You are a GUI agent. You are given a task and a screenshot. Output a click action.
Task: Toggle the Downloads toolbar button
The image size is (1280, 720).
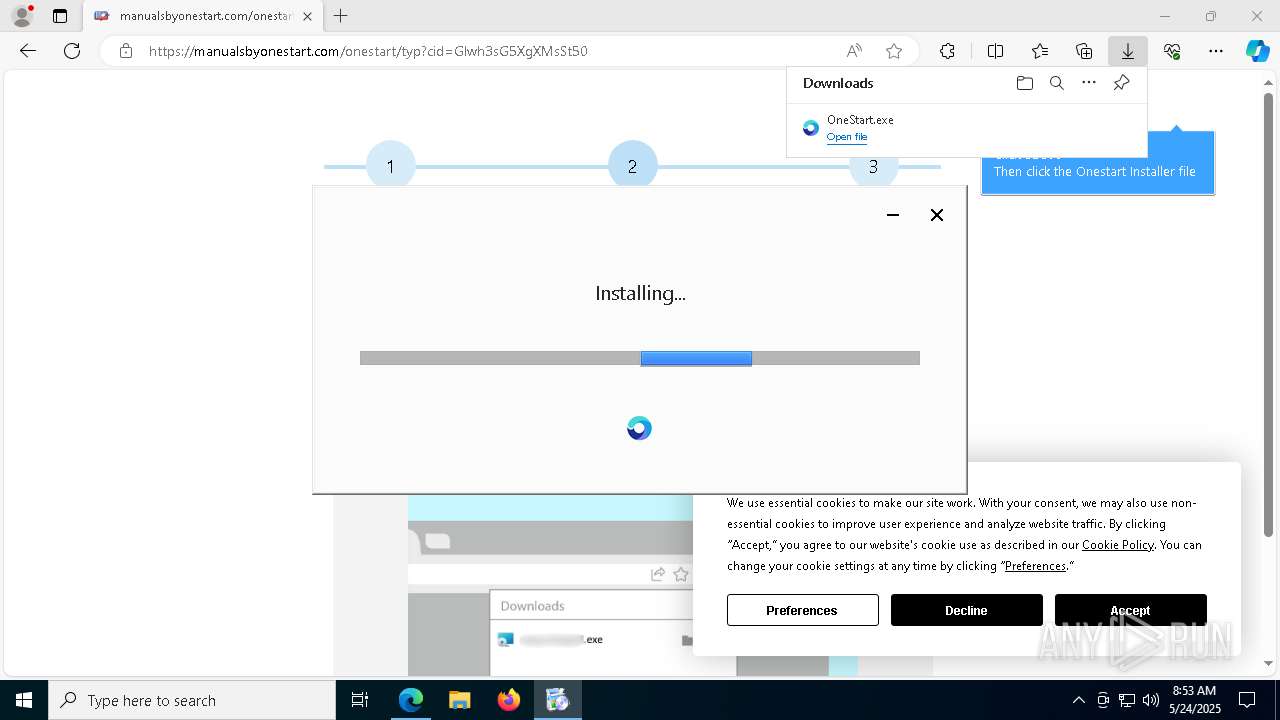(1128, 51)
